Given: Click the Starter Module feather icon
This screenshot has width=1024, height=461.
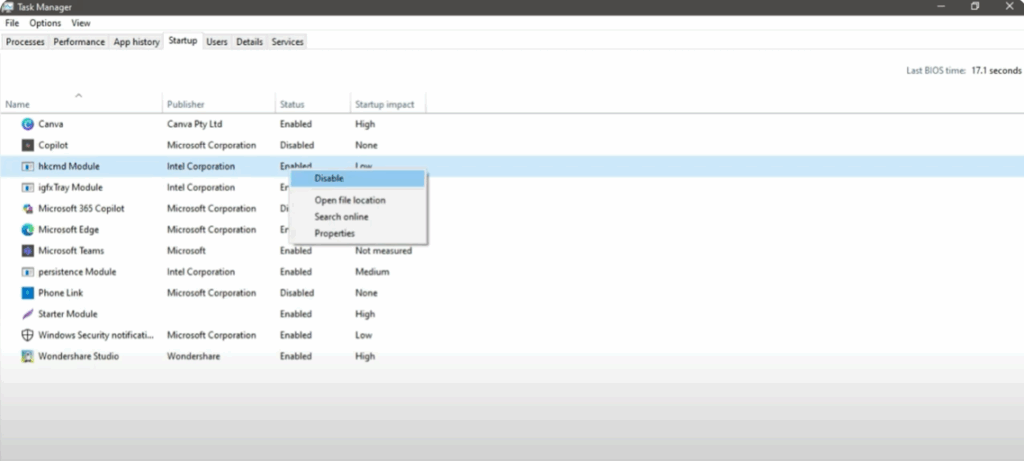Looking at the screenshot, I should [x=27, y=314].
